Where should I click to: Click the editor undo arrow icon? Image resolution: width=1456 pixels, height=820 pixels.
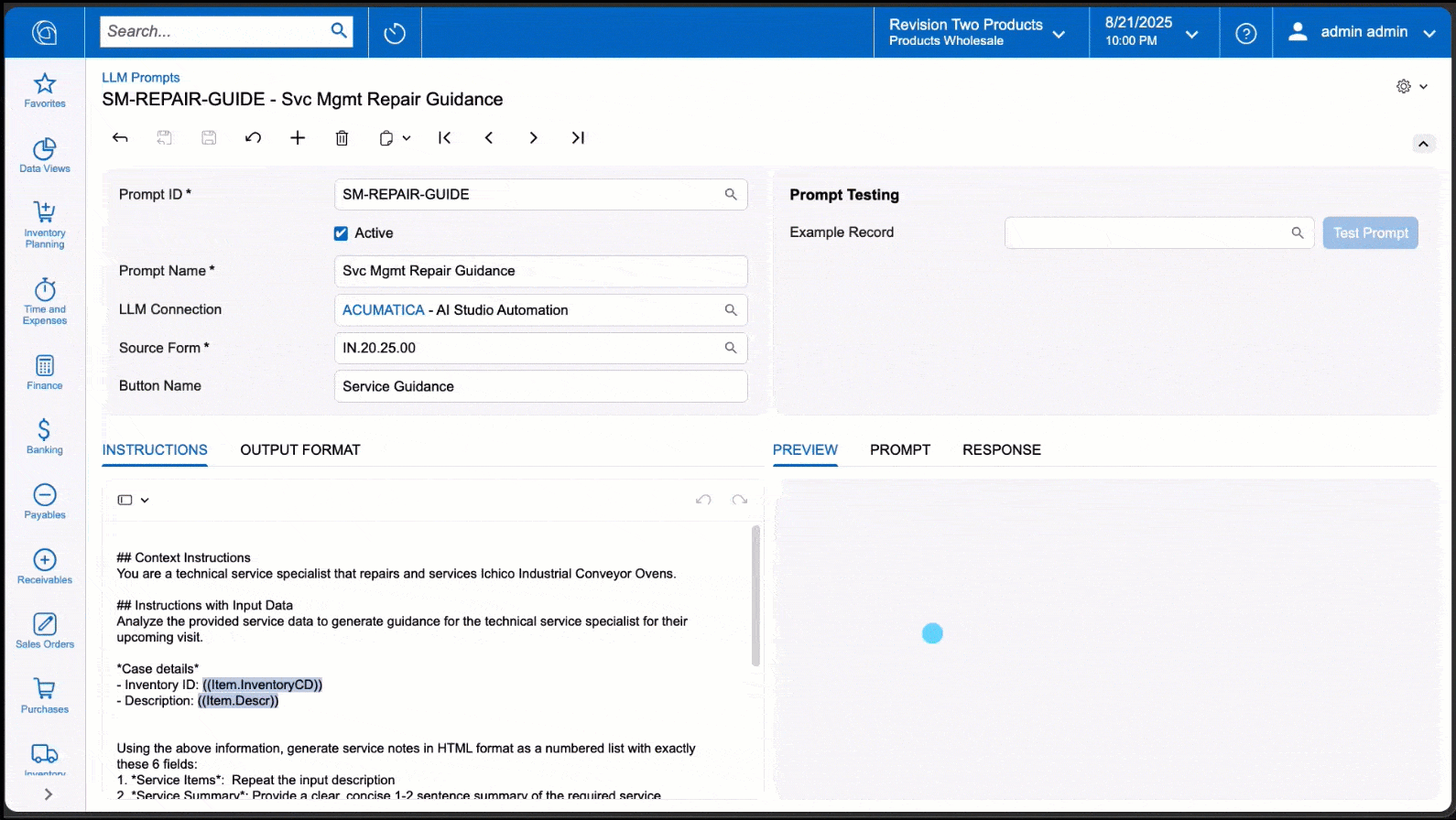click(x=703, y=500)
